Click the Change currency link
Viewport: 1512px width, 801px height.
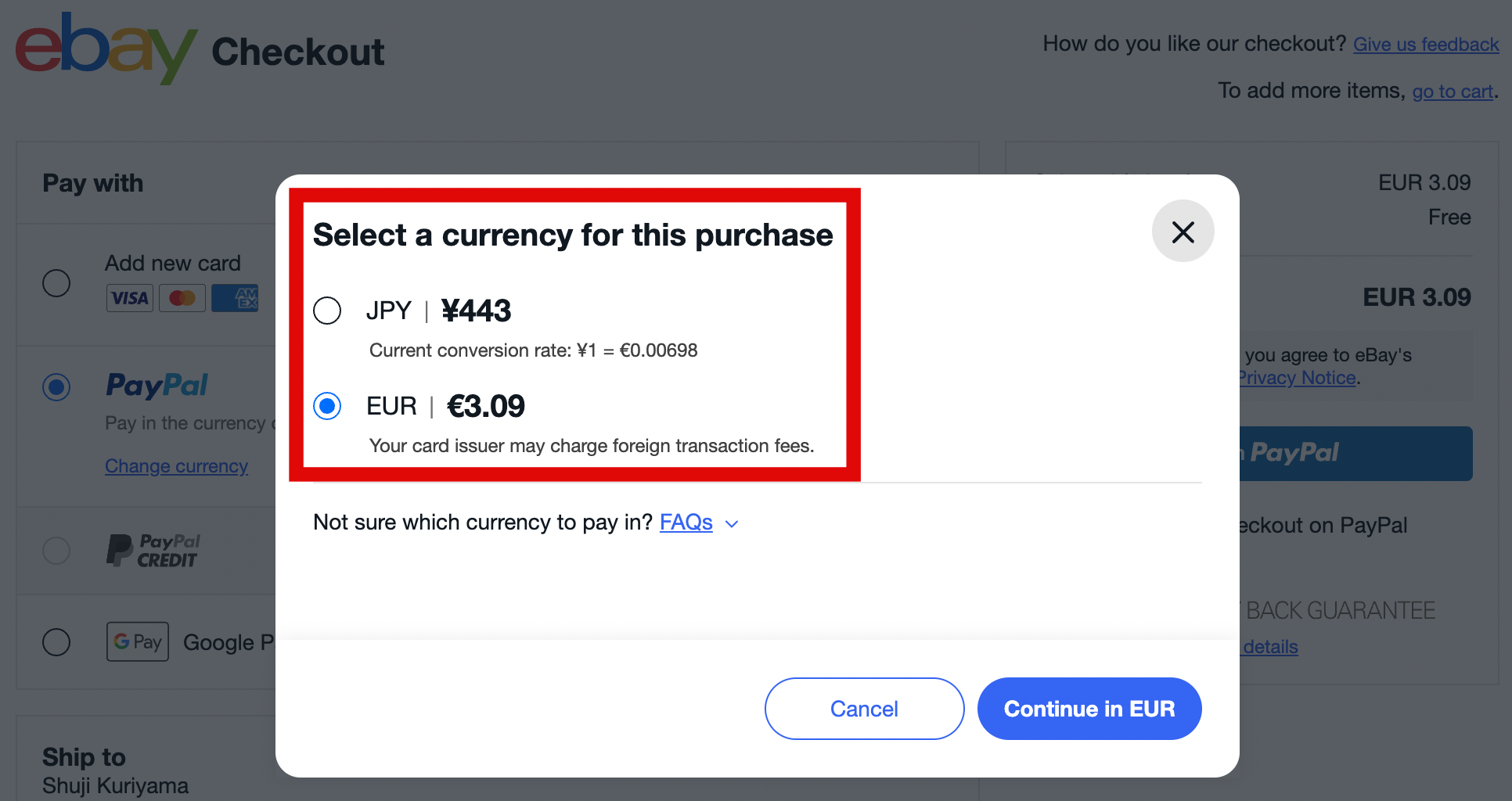point(176,466)
